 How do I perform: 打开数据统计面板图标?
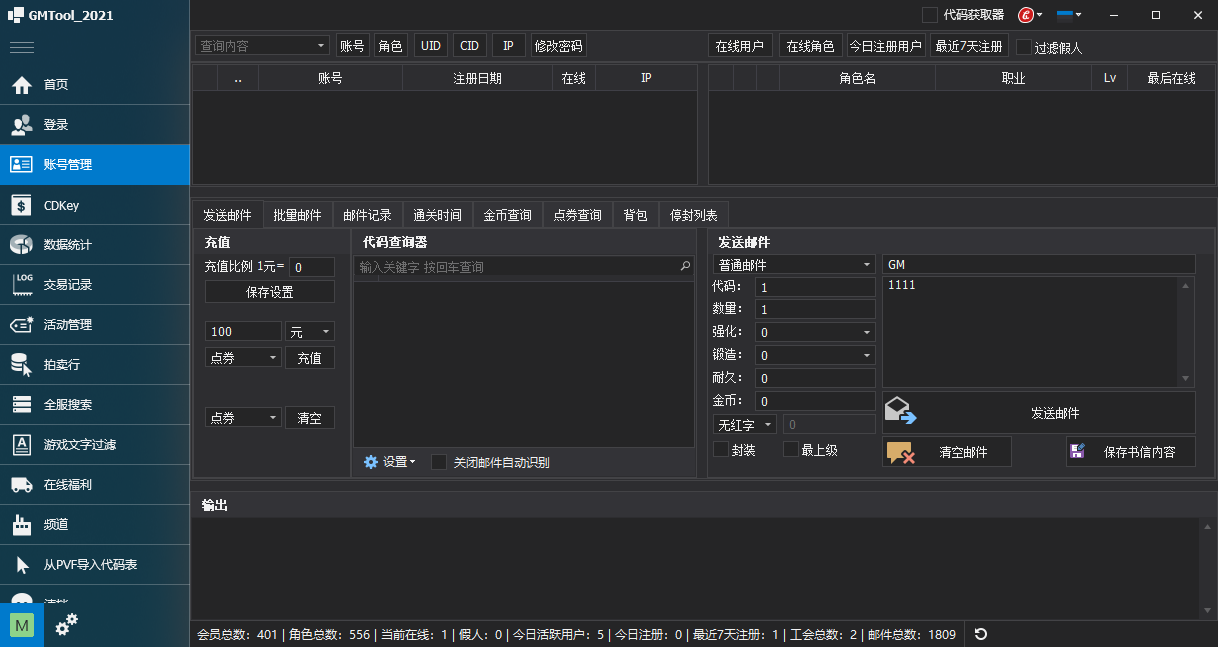22,245
